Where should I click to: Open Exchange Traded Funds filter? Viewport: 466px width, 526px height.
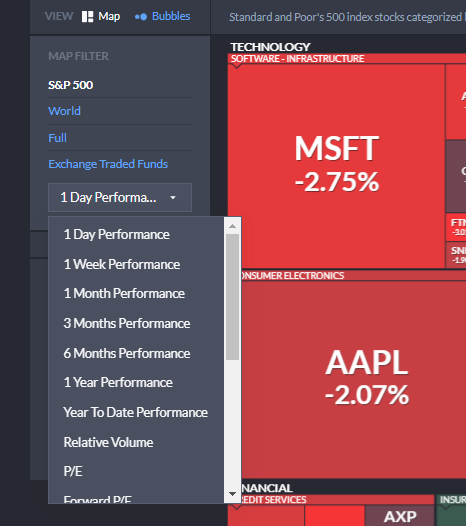tap(108, 164)
